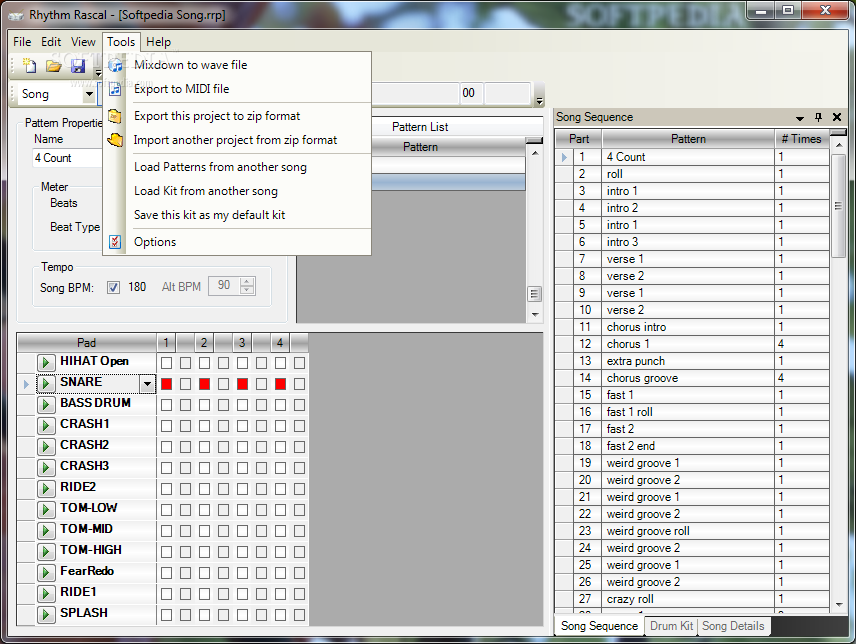This screenshot has height=644, width=856.
Task: Open the File menu
Action: [22, 42]
